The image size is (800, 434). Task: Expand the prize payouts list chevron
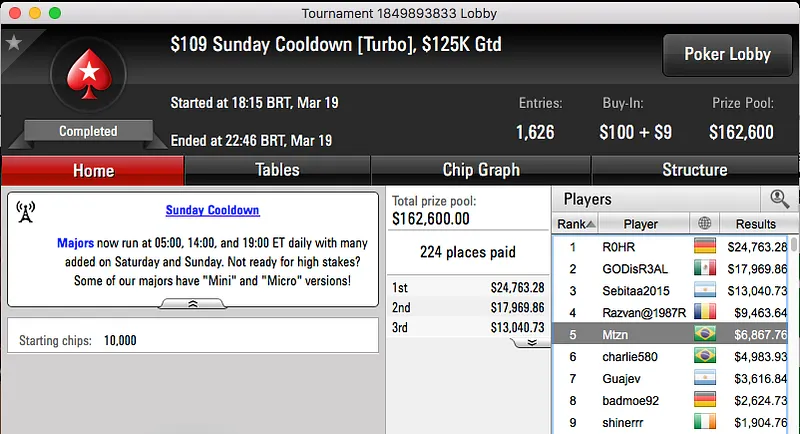tap(531, 341)
